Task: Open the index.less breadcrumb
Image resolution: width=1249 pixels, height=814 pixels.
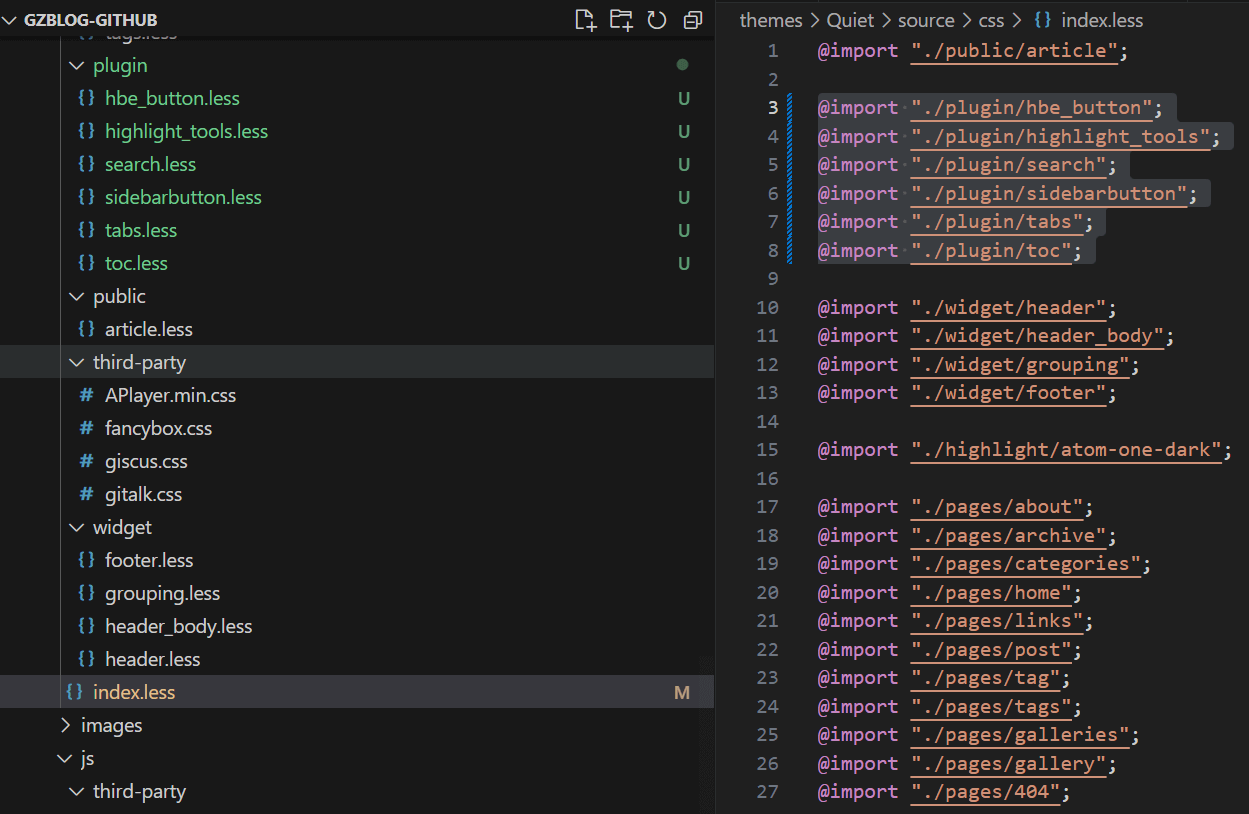Action: point(1101,20)
